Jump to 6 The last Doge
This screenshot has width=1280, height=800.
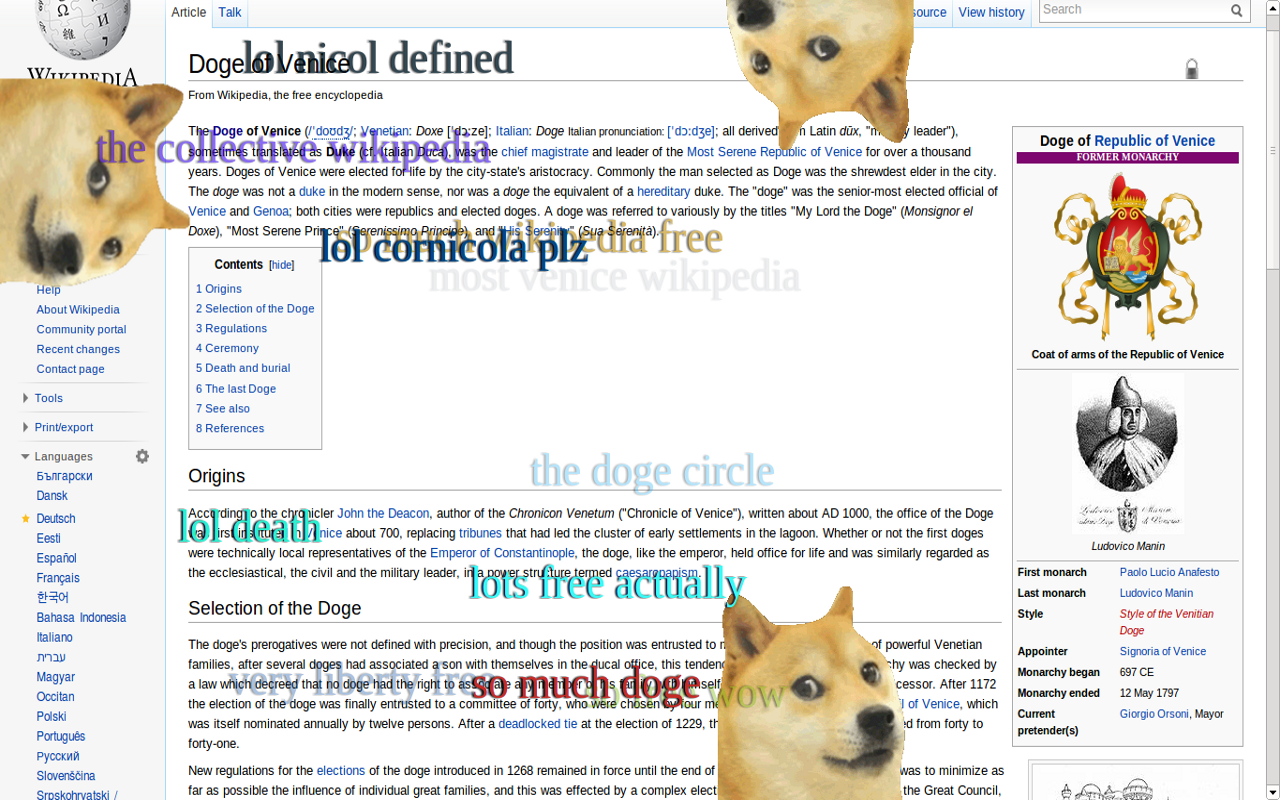[x=236, y=388]
